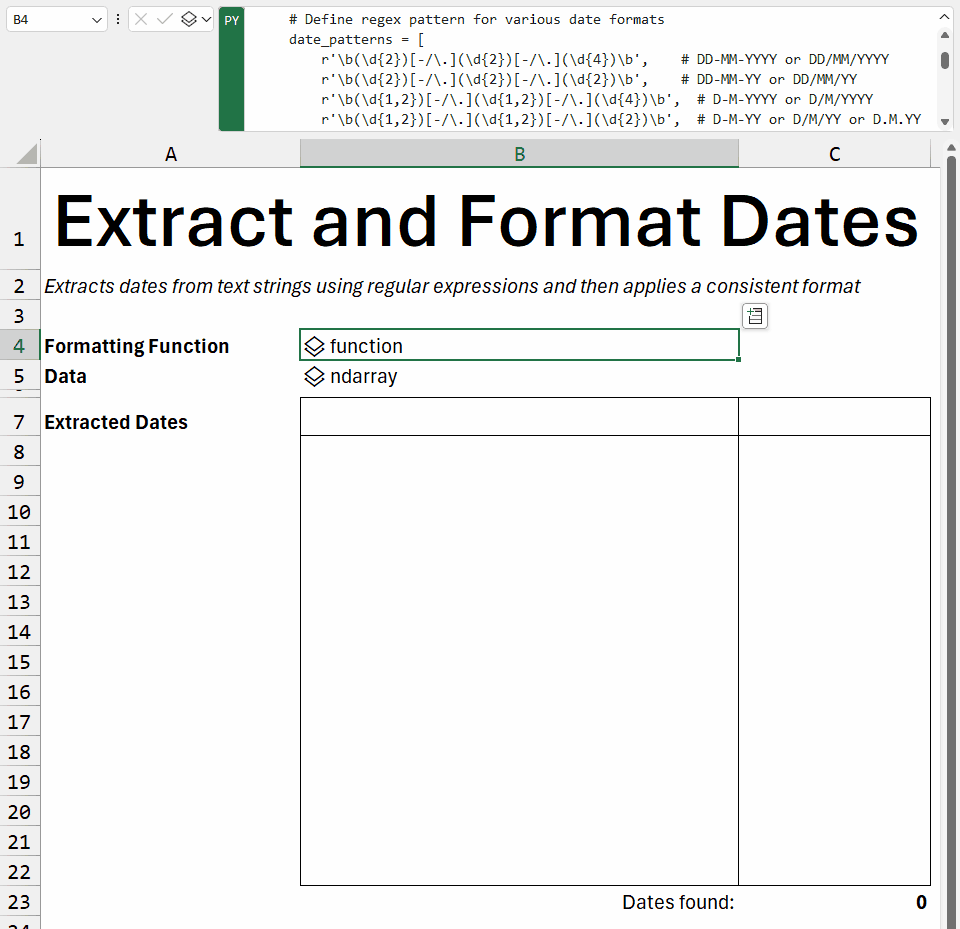The height and width of the screenshot is (929, 960).
Task: Open the Name Box dropdown arrow
Action: point(96,19)
